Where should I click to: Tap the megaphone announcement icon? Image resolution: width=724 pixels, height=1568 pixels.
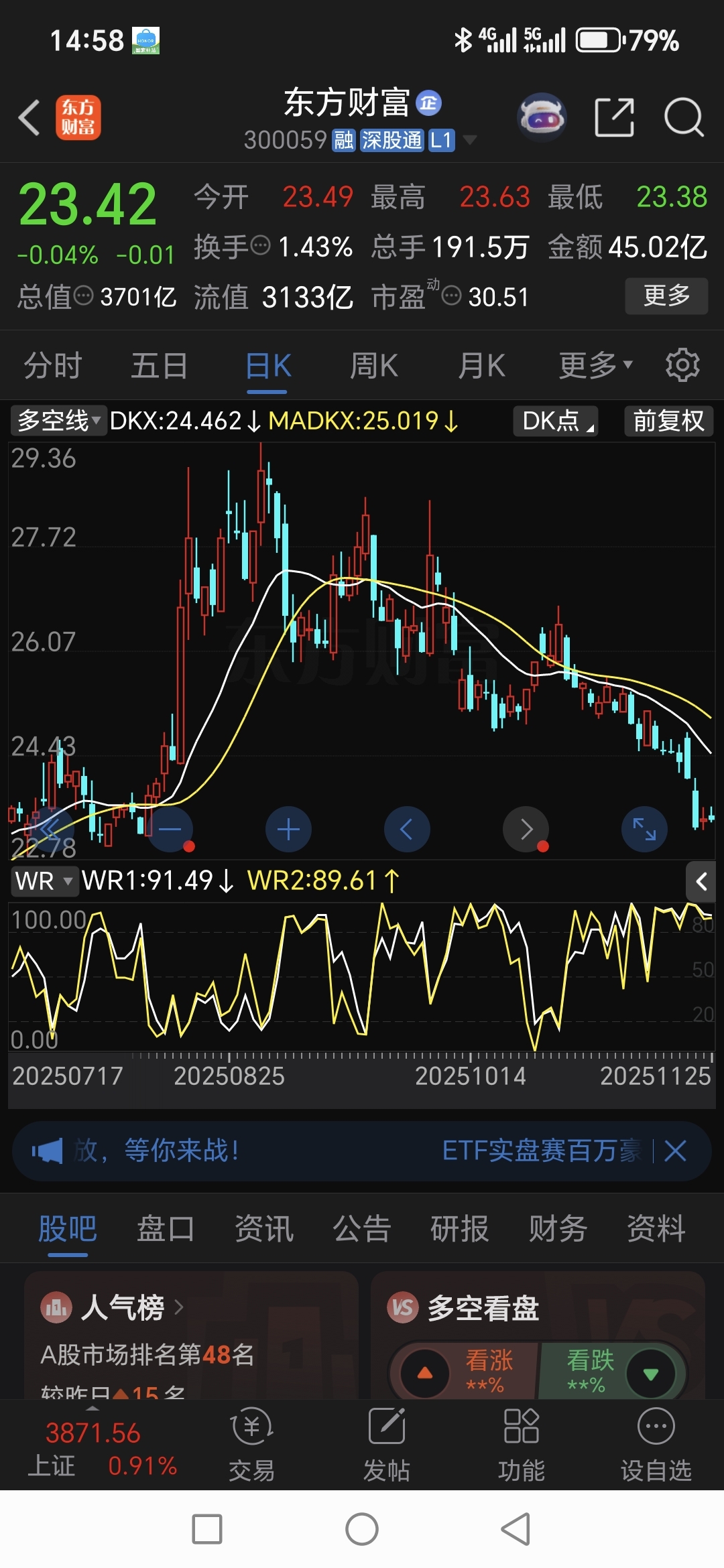tap(47, 1151)
